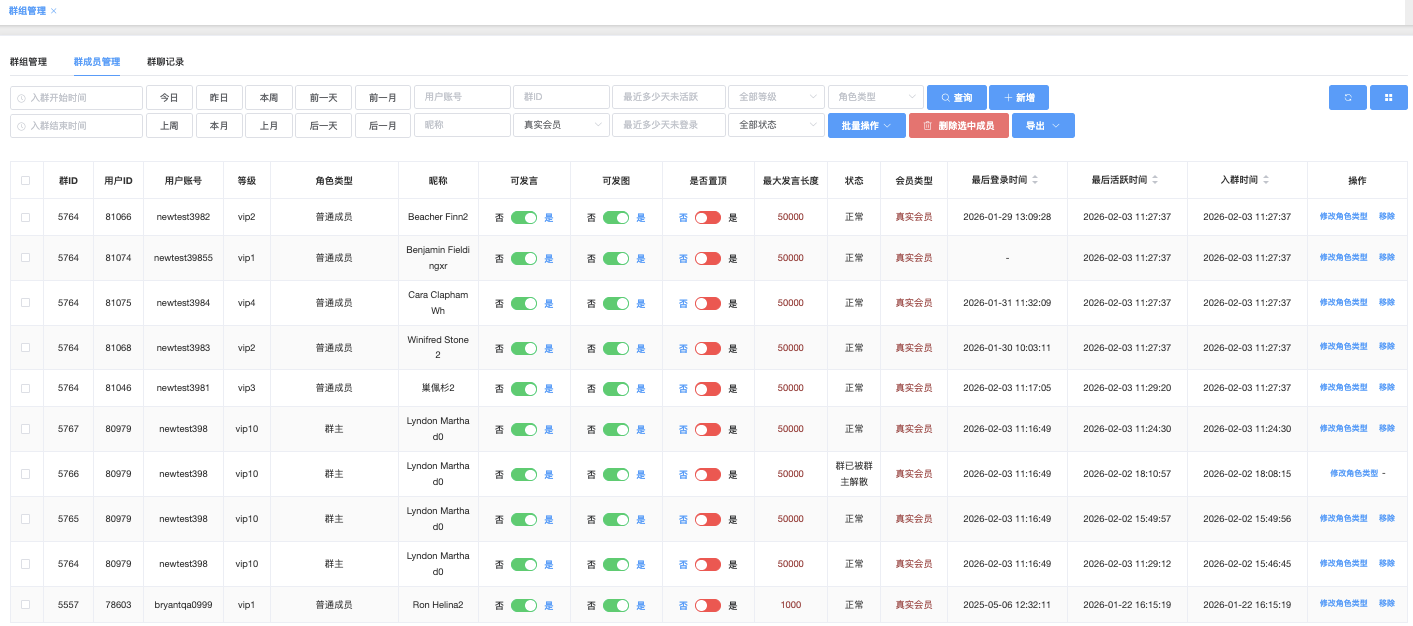Toggle 可发言 switch for Beacher Finn2
This screenshot has width=1413, height=626.
click(524, 217)
